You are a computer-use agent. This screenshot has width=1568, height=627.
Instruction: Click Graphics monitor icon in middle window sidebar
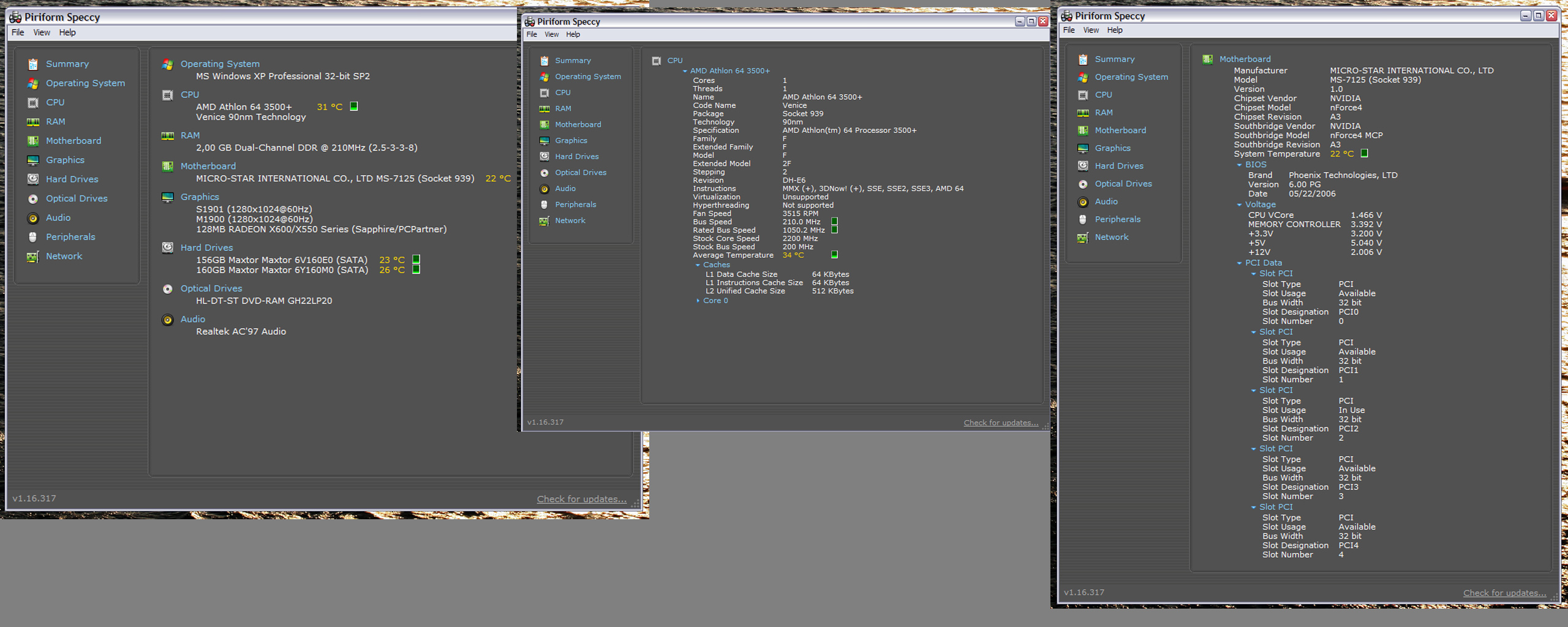544,141
